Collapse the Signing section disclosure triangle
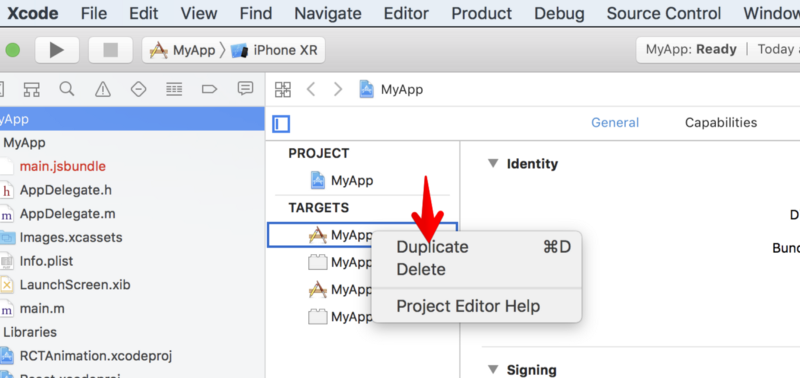Screen dimensions: 800x378 [492, 369]
